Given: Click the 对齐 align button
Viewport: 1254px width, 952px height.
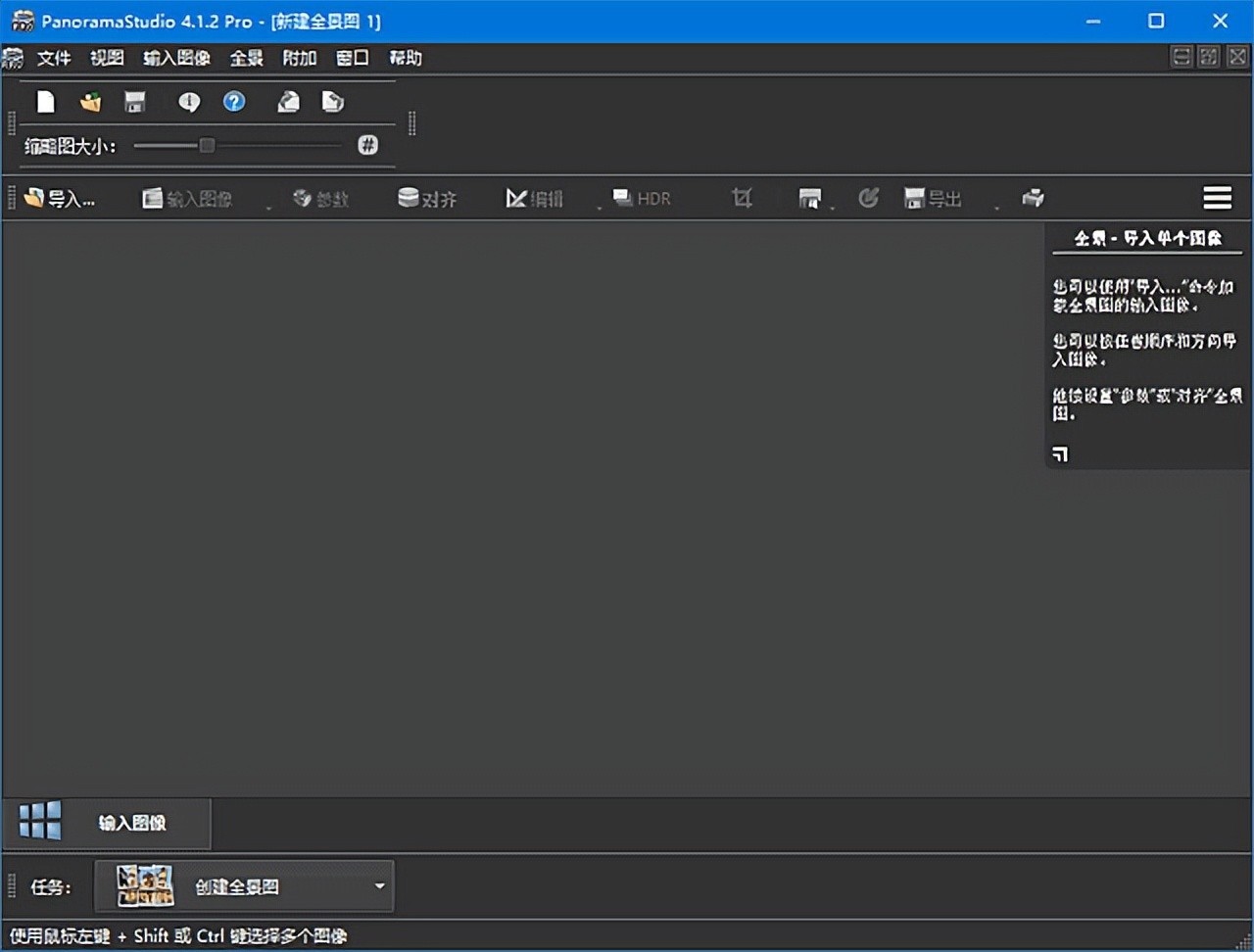Looking at the screenshot, I should coord(427,199).
